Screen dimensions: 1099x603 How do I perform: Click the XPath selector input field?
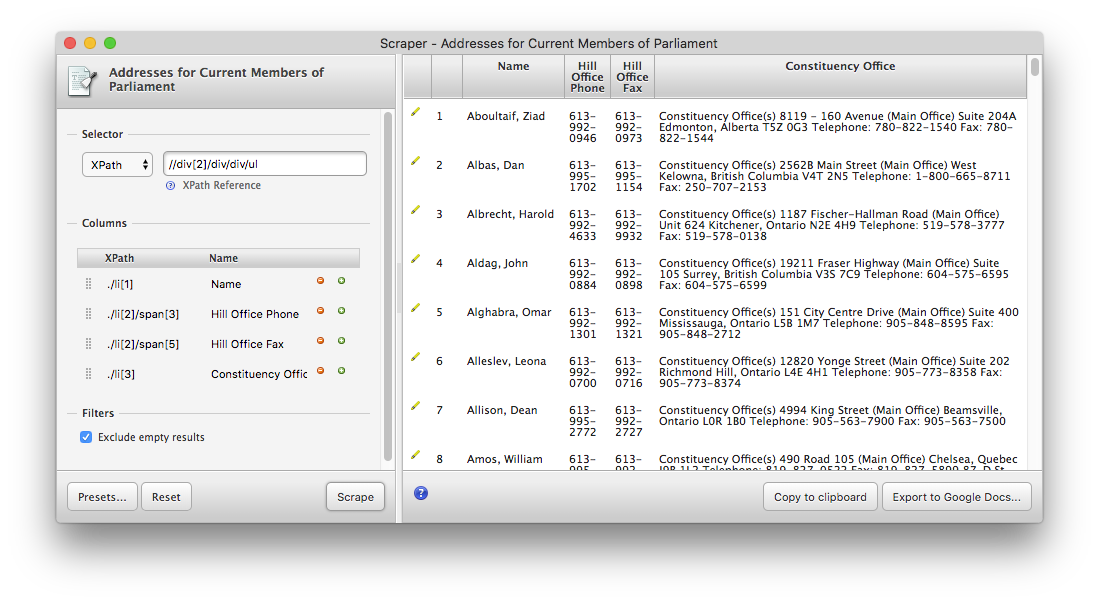264,163
